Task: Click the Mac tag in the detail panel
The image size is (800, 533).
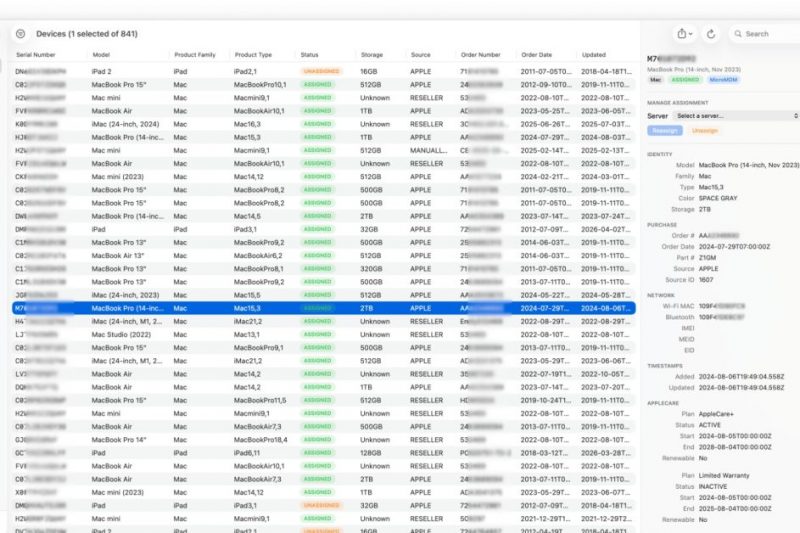Action: [656, 80]
